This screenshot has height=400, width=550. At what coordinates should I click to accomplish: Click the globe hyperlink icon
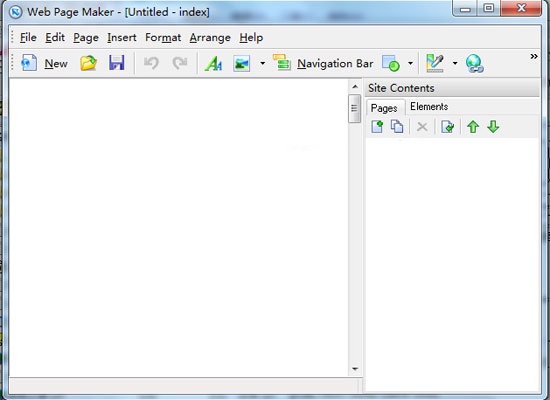coord(475,64)
